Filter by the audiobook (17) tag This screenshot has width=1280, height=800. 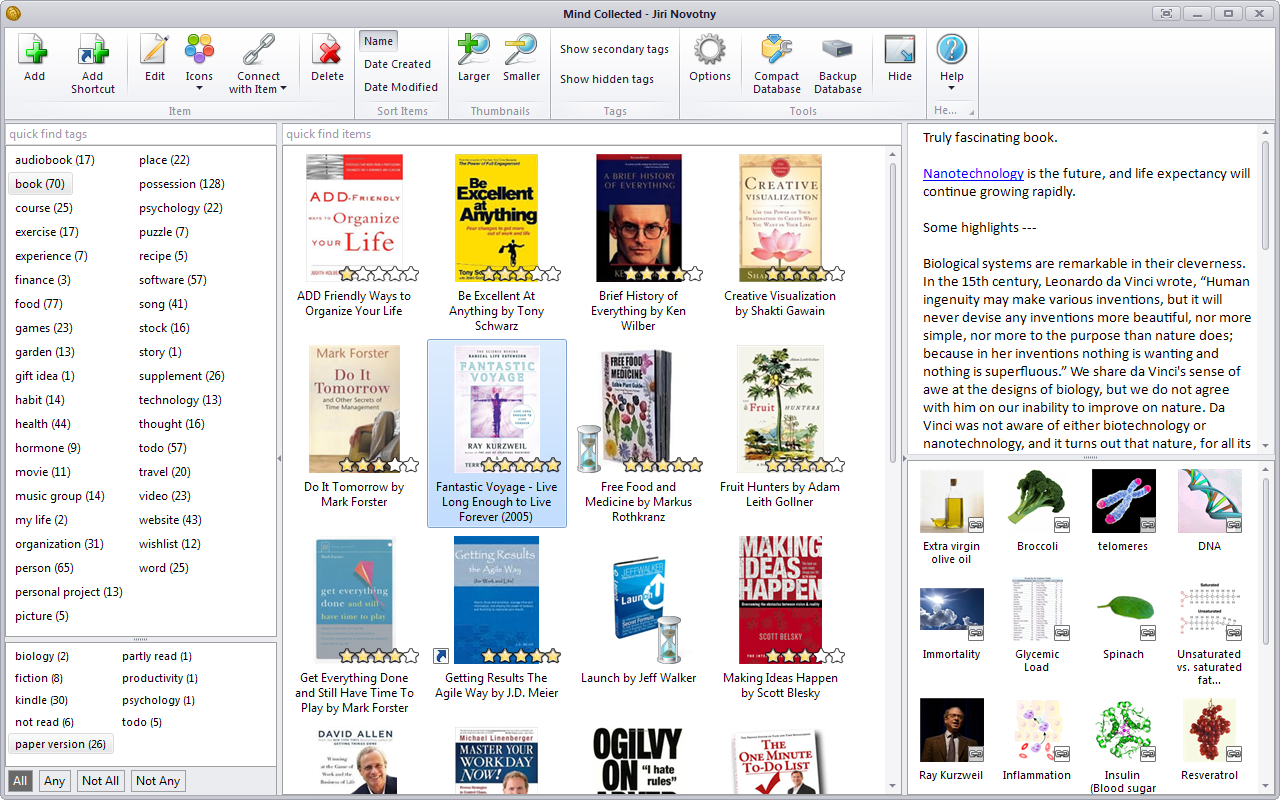[x=55, y=160]
